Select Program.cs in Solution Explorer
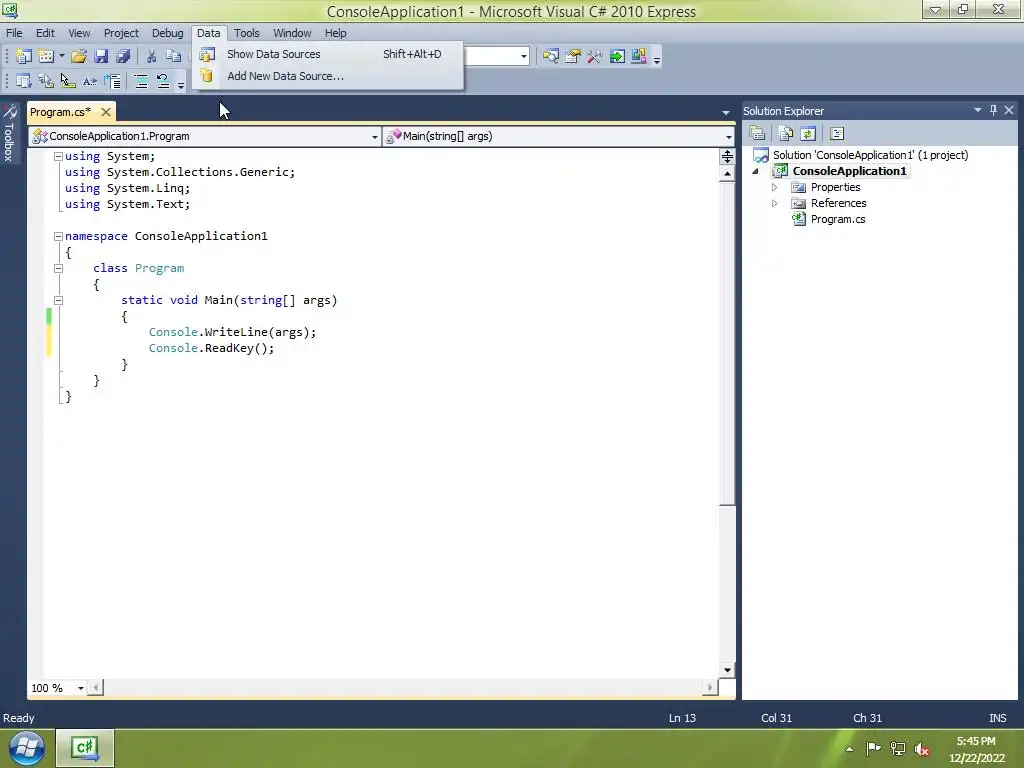Image resolution: width=1024 pixels, height=768 pixels. (x=837, y=219)
